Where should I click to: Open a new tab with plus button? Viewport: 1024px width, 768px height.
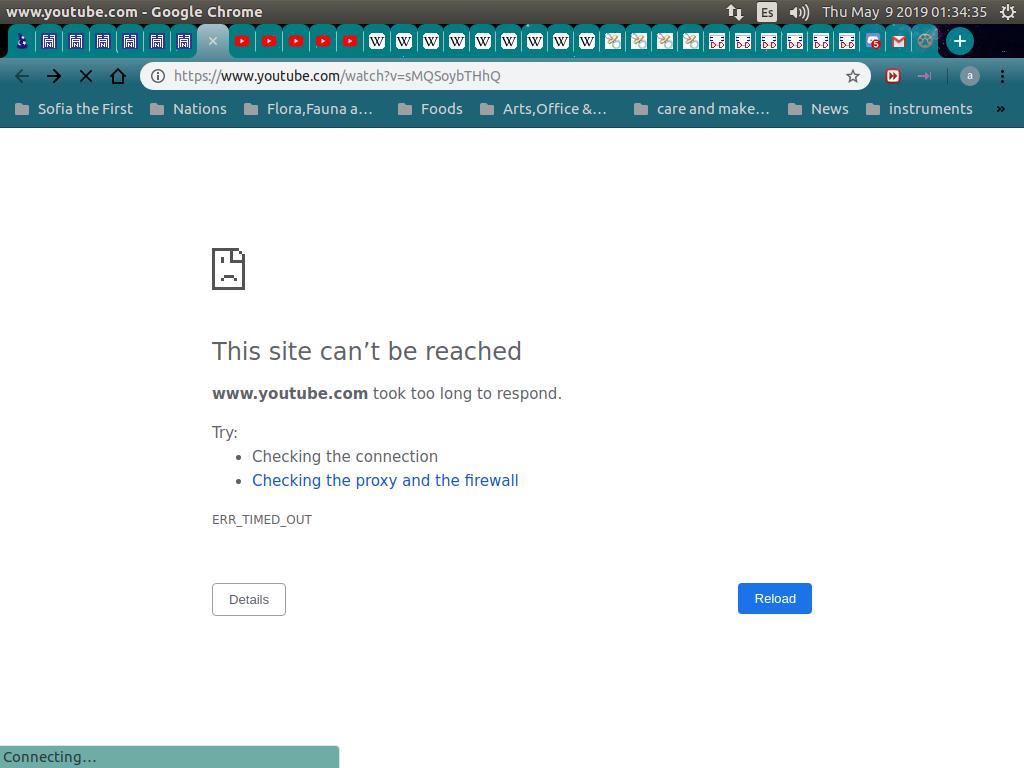[x=959, y=41]
